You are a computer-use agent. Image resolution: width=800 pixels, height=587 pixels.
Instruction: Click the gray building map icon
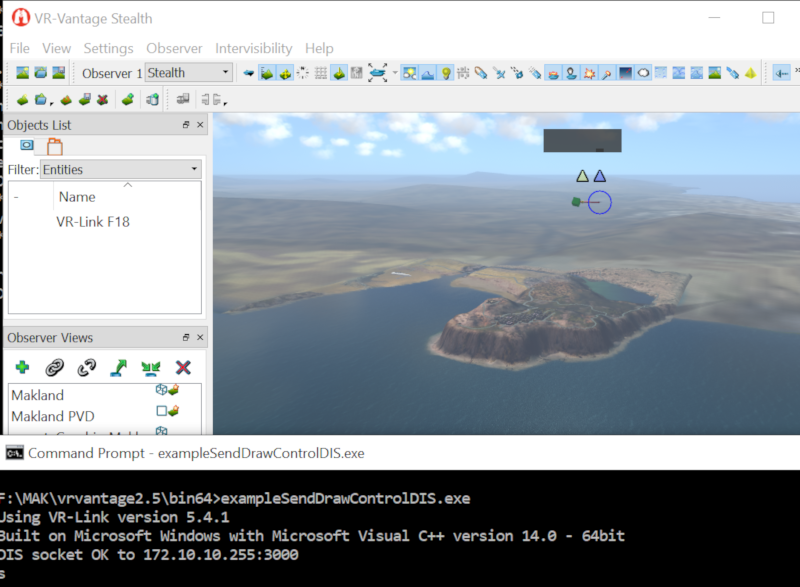[357, 73]
